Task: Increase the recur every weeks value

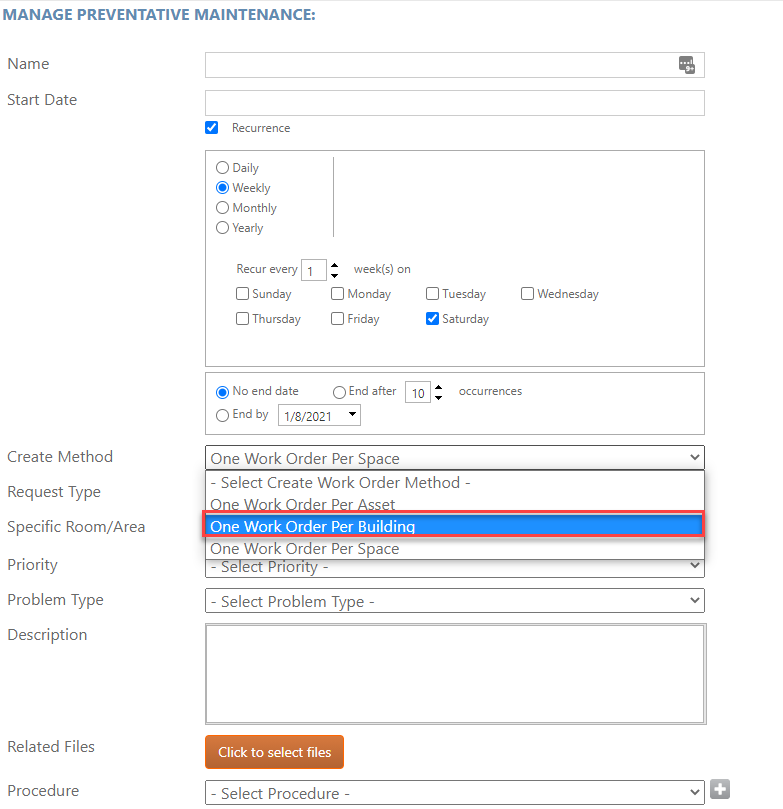Action: click(x=334, y=265)
